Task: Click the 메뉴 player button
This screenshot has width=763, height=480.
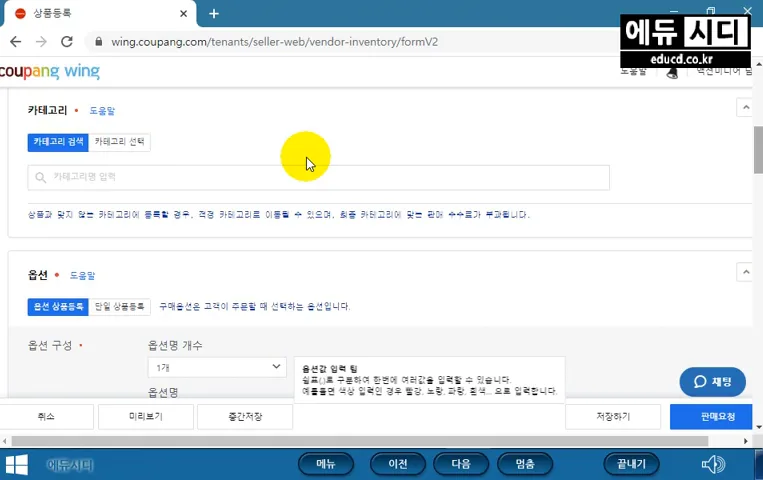Action: [x=326, y=464]
